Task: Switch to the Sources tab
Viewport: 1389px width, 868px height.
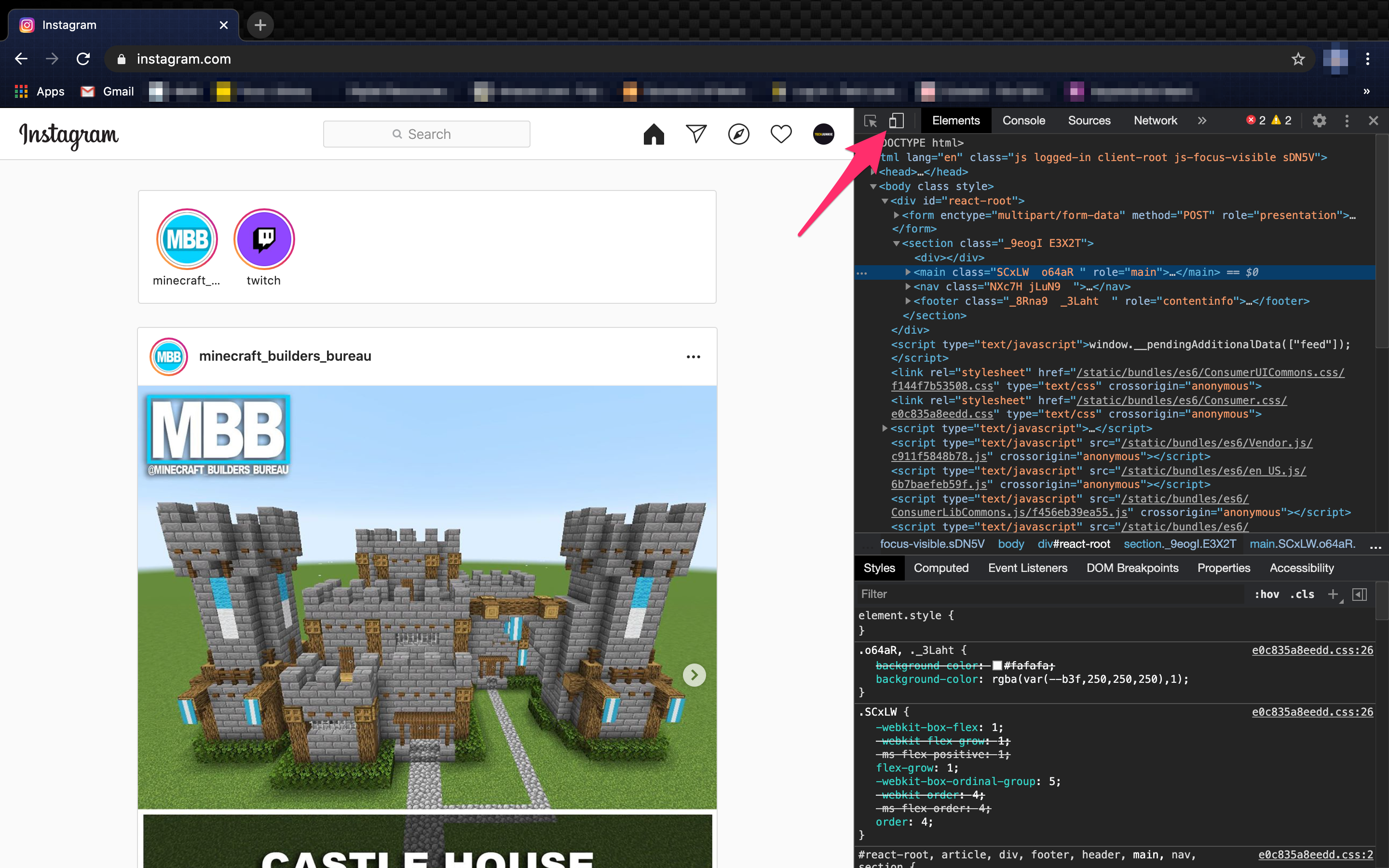Action: 1089,121
